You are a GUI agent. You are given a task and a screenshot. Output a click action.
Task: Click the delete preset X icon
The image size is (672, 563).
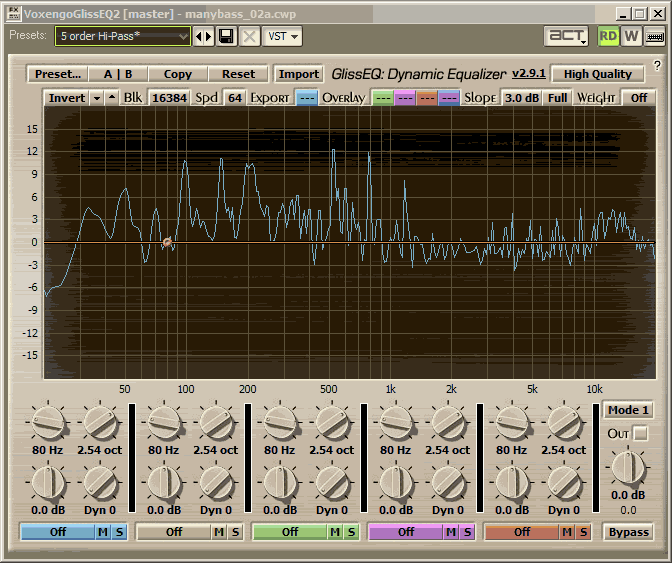(x=249, y=37)
